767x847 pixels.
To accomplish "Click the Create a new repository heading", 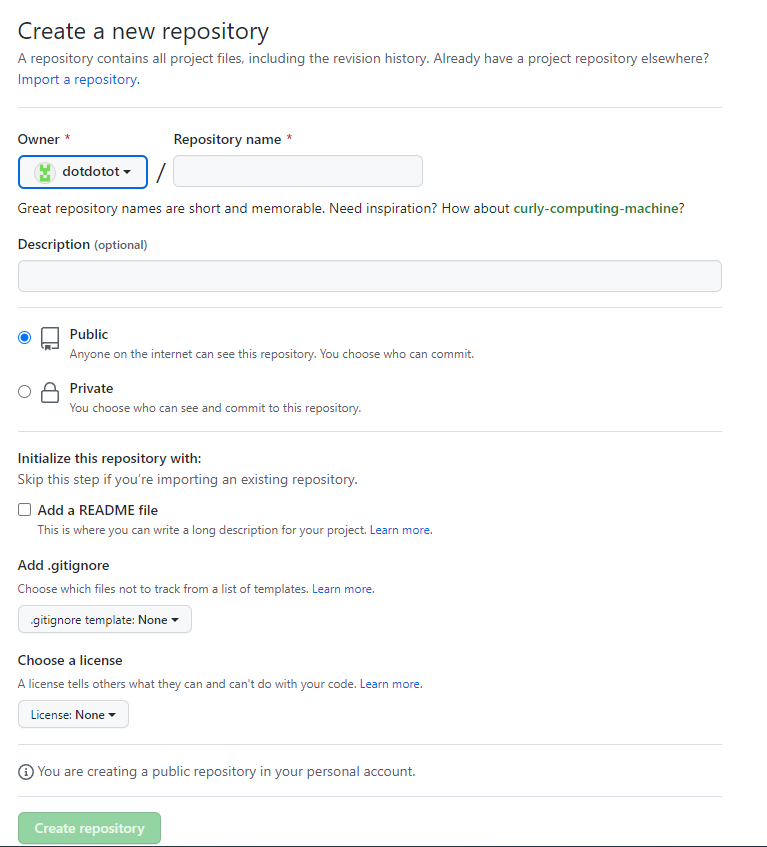I will click(142, 31).
